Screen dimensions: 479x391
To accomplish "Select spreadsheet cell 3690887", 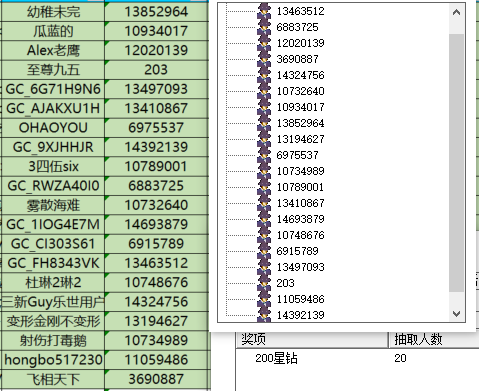I will [x=156, y=379].
